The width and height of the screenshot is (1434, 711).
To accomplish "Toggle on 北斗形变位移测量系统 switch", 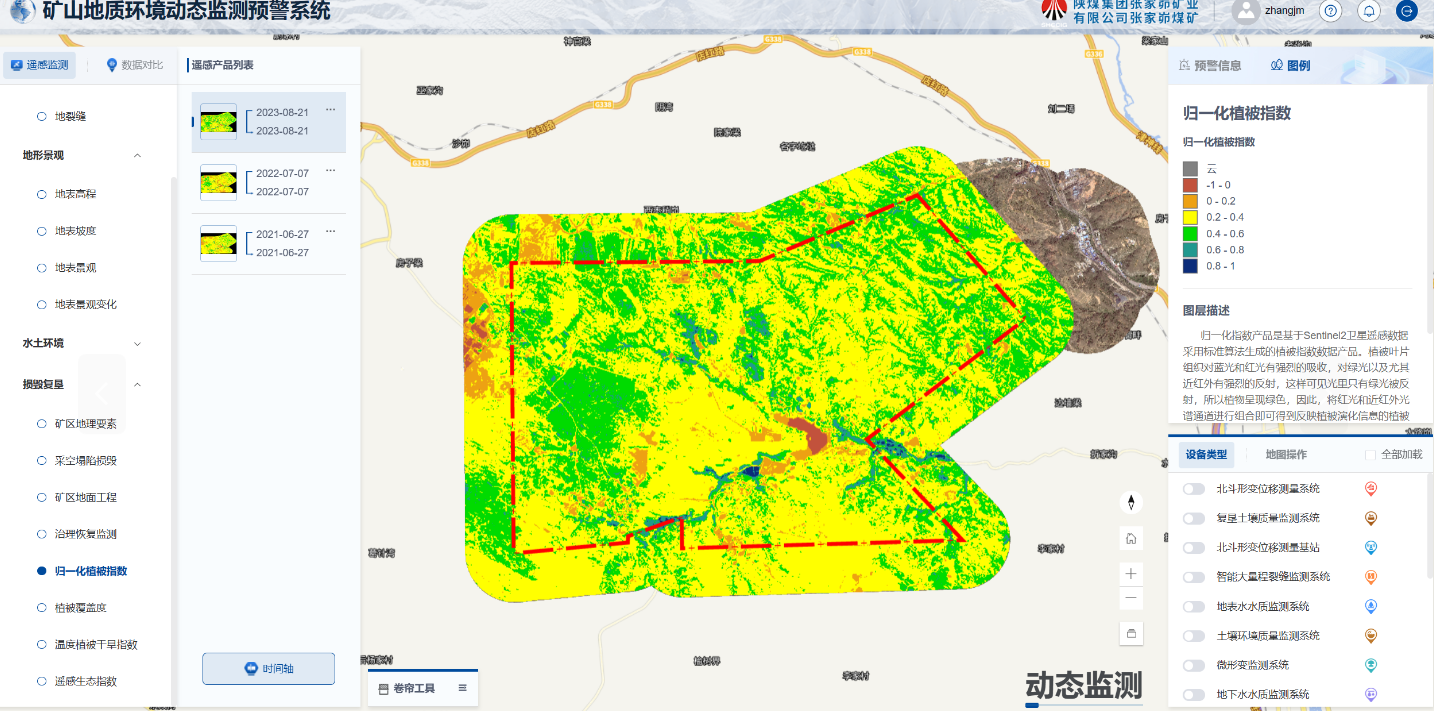I will click(x=1193, y=489).
